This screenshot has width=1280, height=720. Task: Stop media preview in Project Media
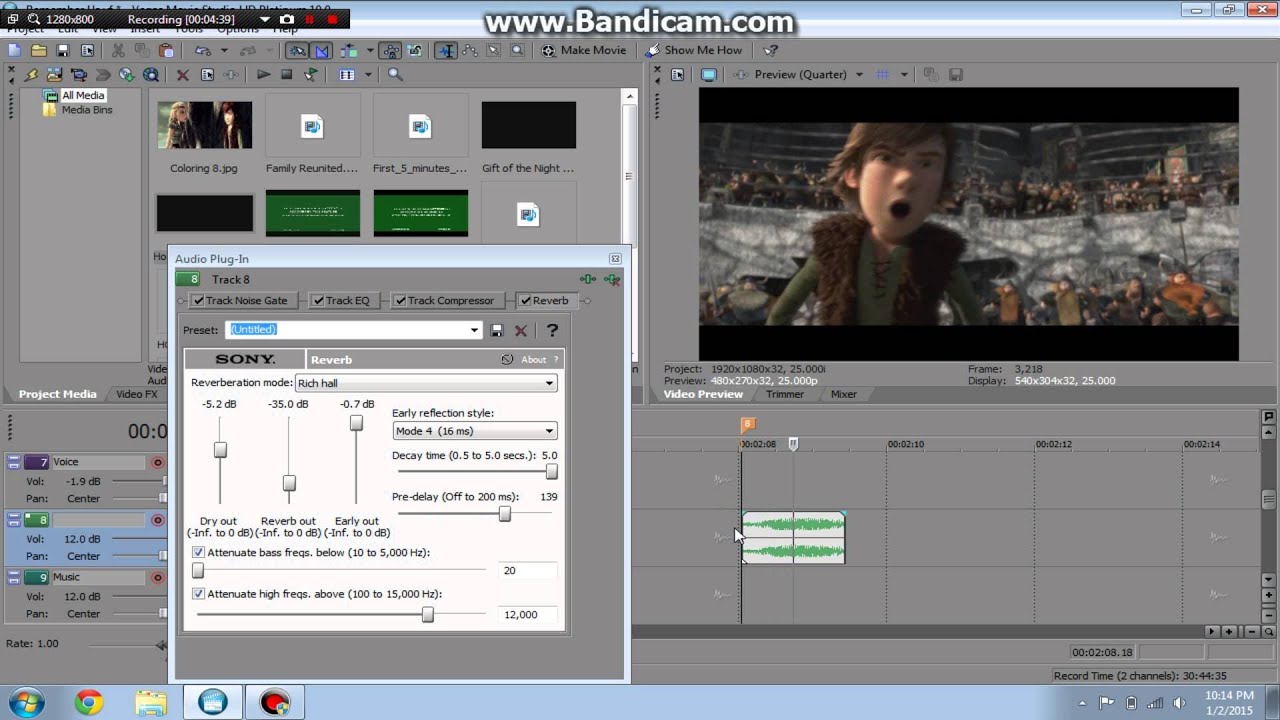(x=287, y=75)
